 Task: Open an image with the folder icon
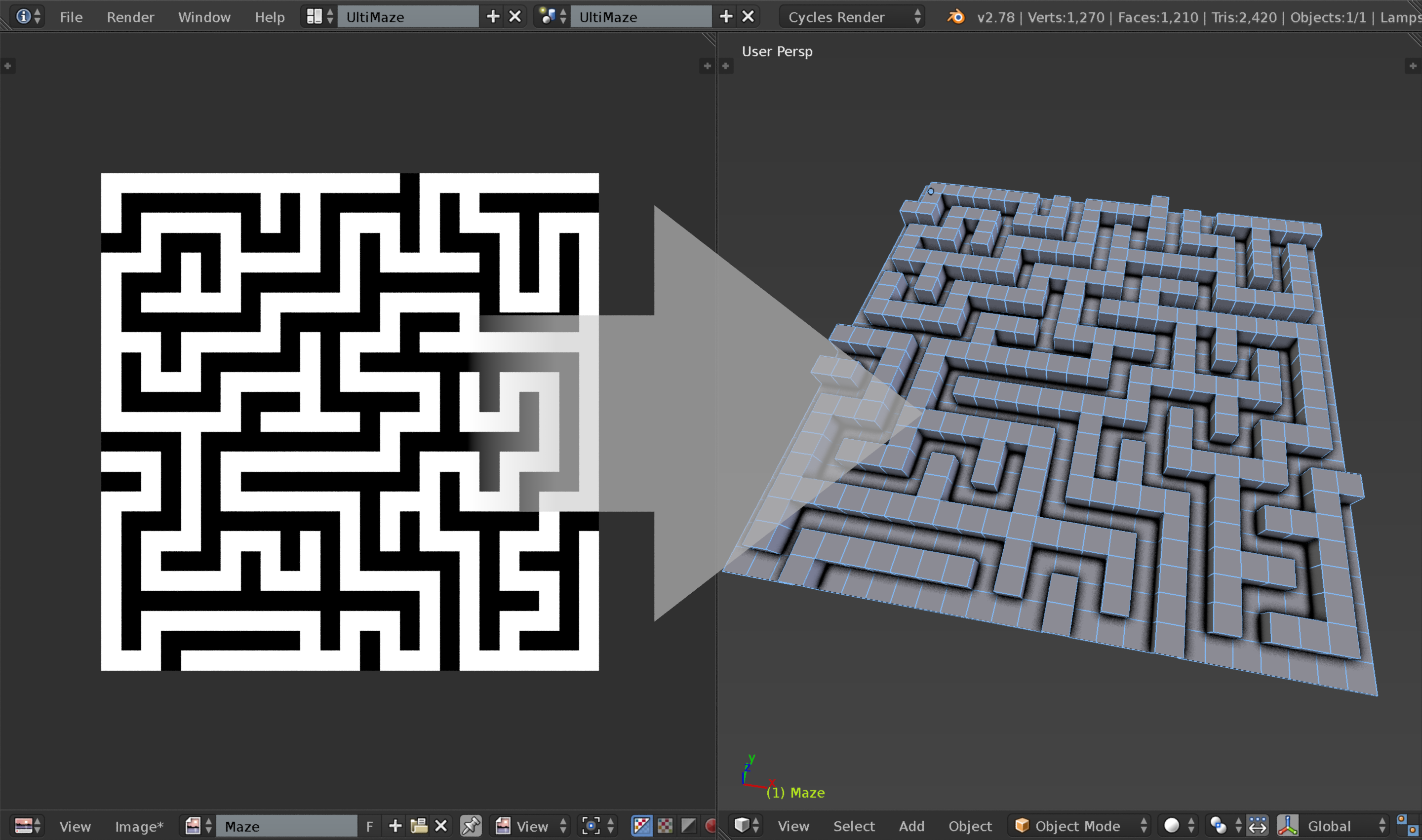point(419,825)
